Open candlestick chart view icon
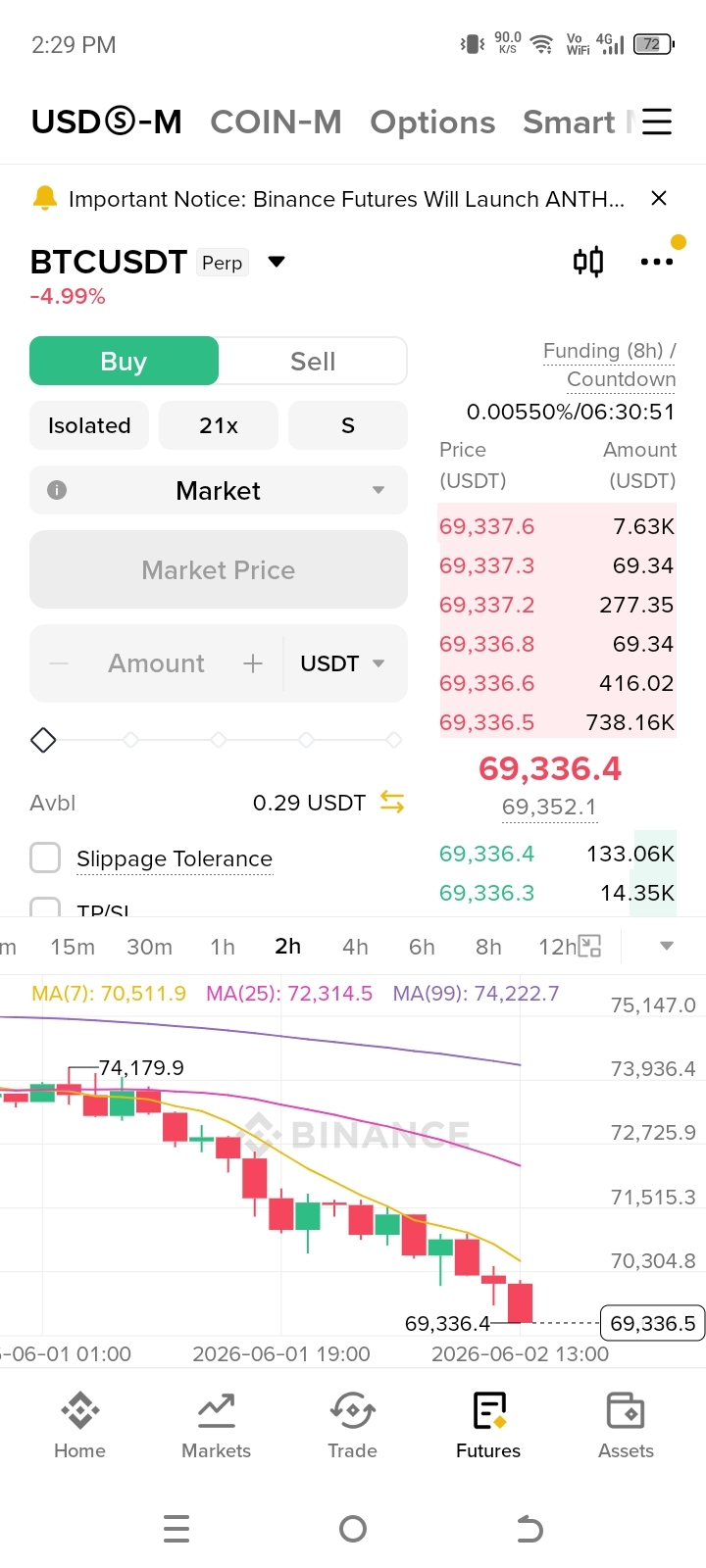Screen dimensions: 706x1568 (x=588, y=262)
